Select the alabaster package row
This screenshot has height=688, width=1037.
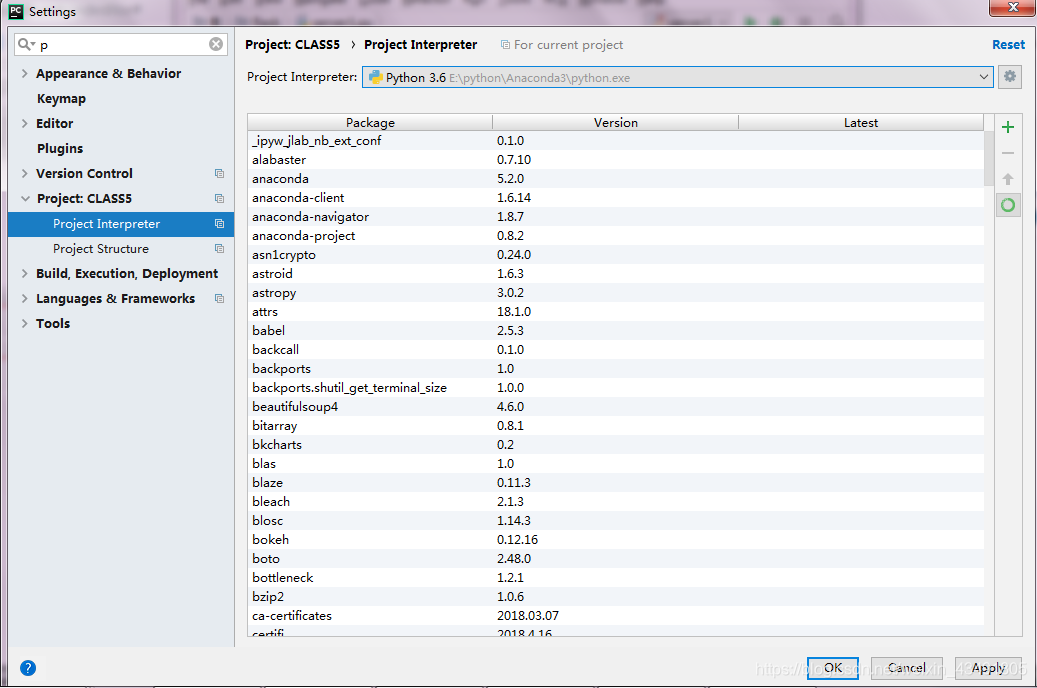coord(616,159)
